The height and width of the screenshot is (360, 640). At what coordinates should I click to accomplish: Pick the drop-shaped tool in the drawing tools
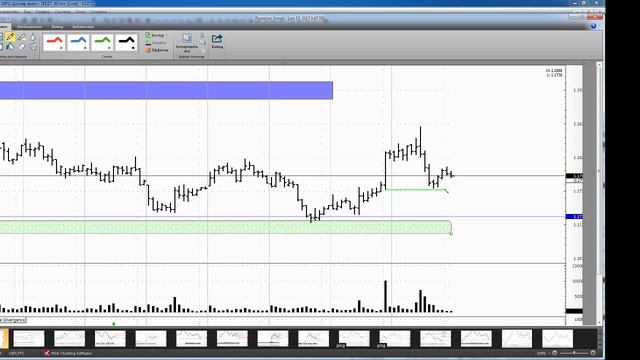pos(33,38)
